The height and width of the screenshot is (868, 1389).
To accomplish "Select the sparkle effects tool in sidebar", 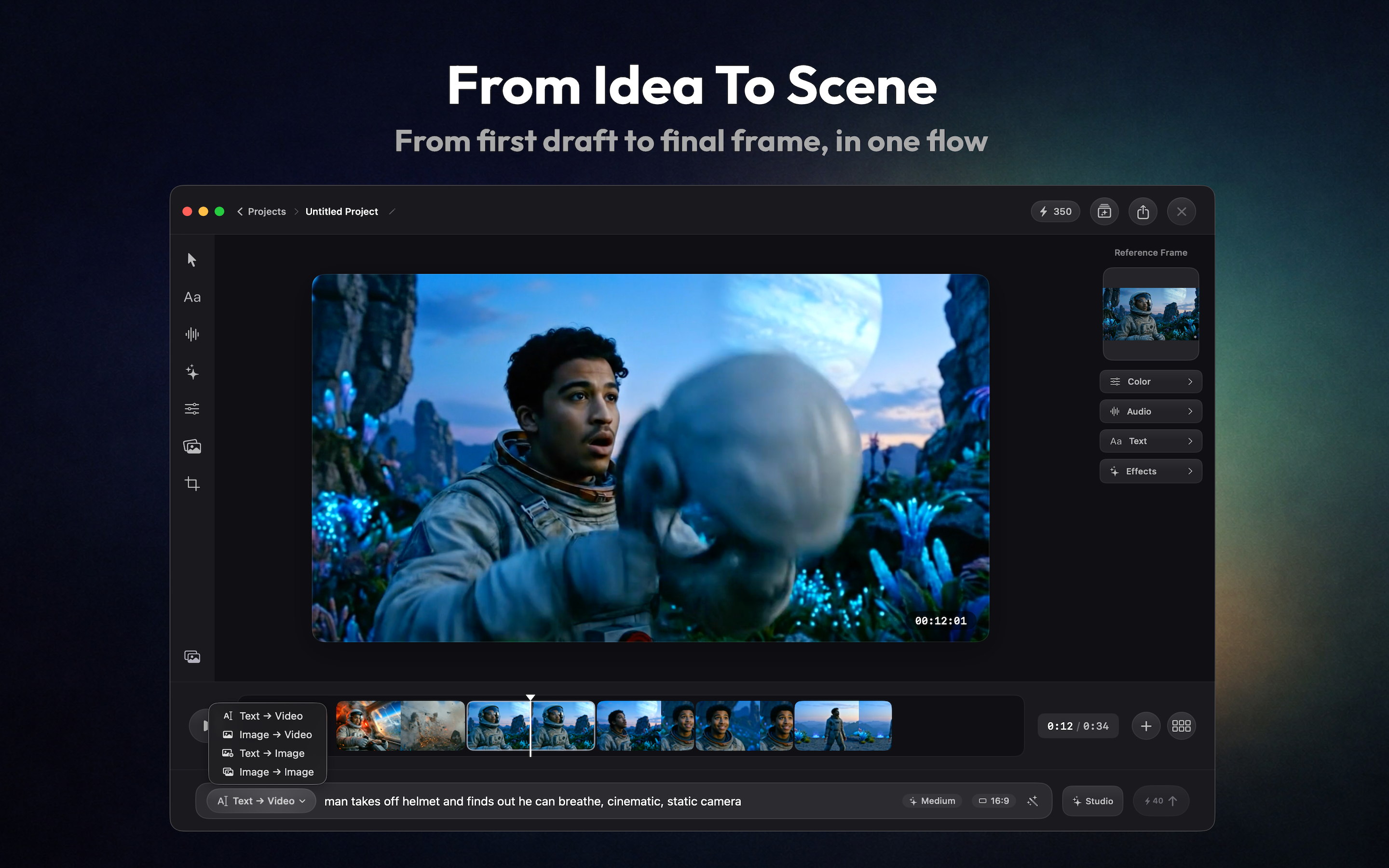I will (x=191, y=372).
